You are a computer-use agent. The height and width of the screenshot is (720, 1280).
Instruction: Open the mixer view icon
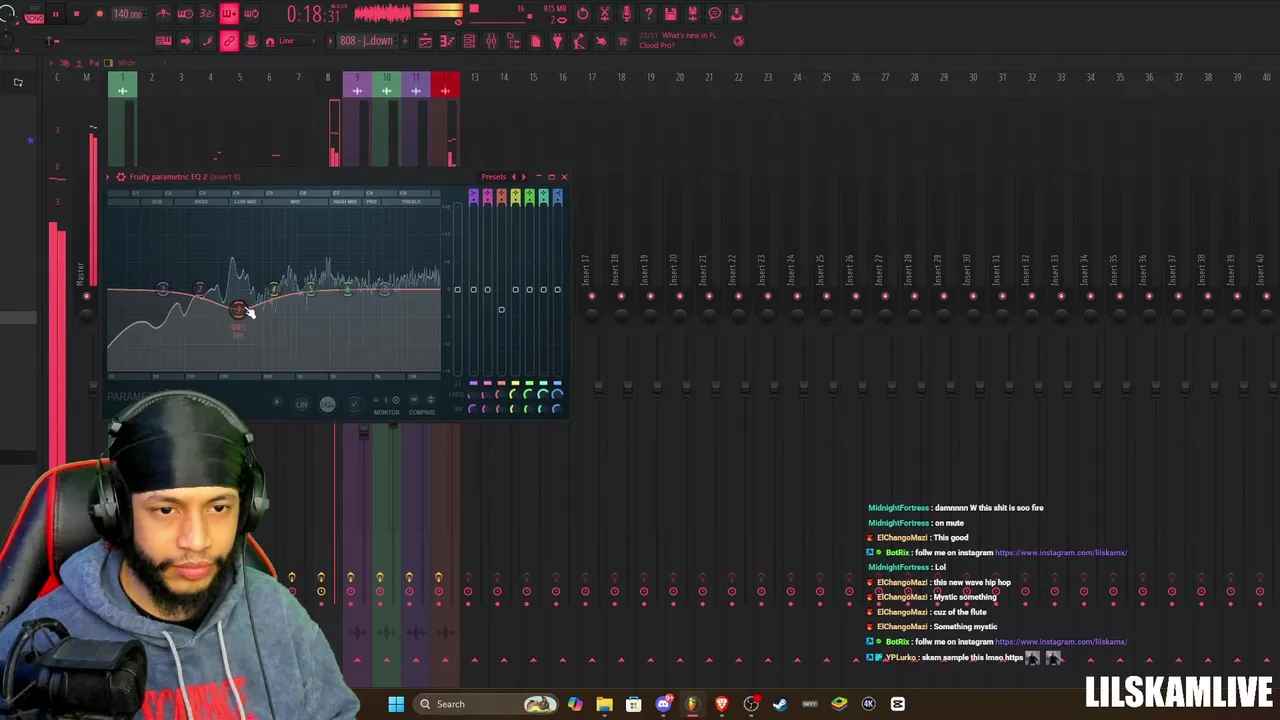(x=491, y=41)
